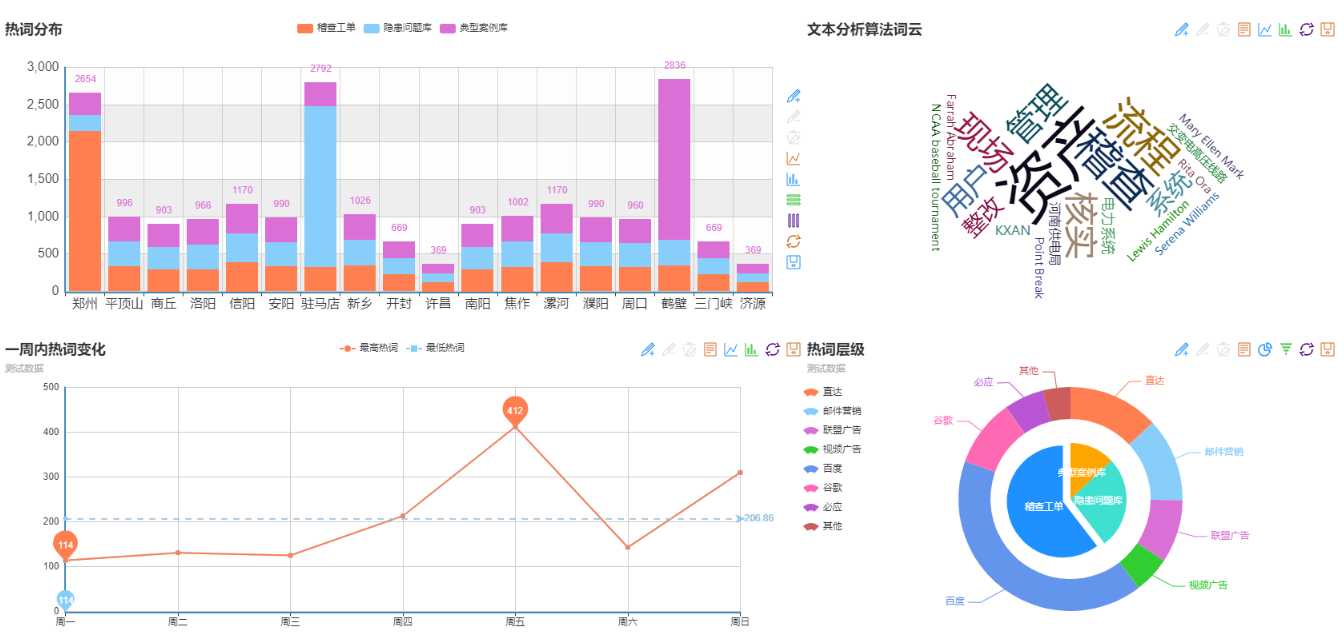Switch word cloud chart to line type
The width and height of the screenshot is (1344, 641).
tap(1265, 29)
